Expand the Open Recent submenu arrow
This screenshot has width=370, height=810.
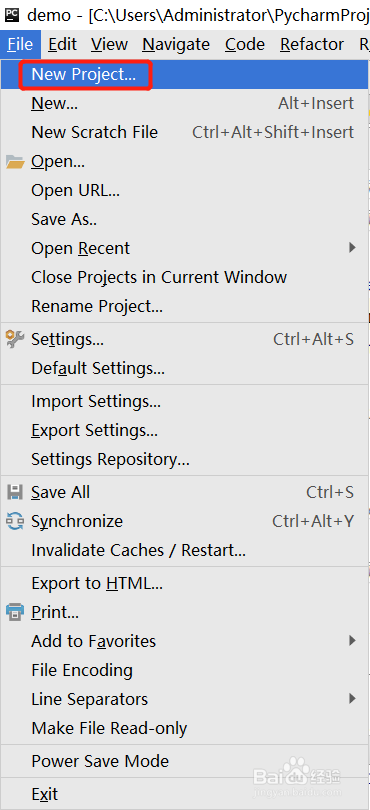(352, 248)
